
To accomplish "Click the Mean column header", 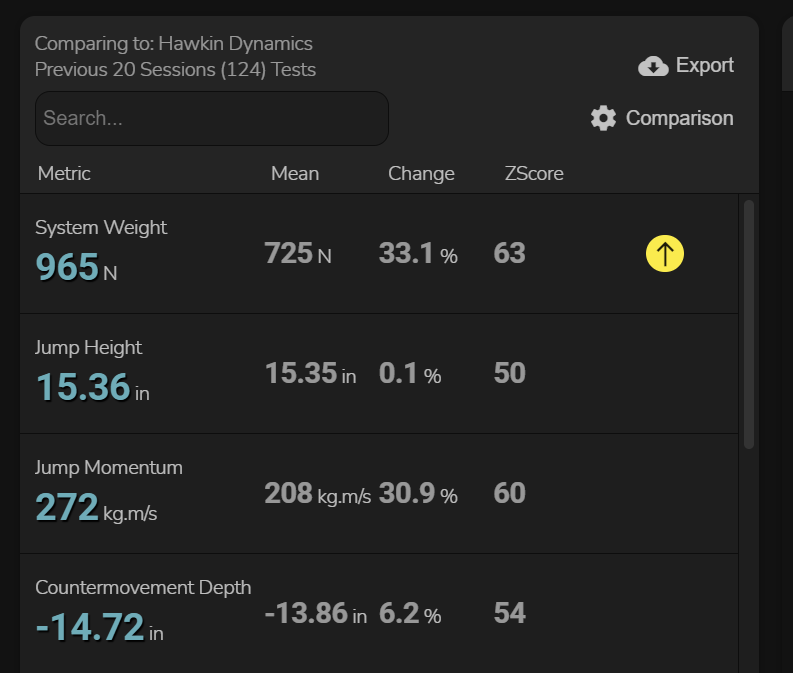I will [x=295, y=173].
